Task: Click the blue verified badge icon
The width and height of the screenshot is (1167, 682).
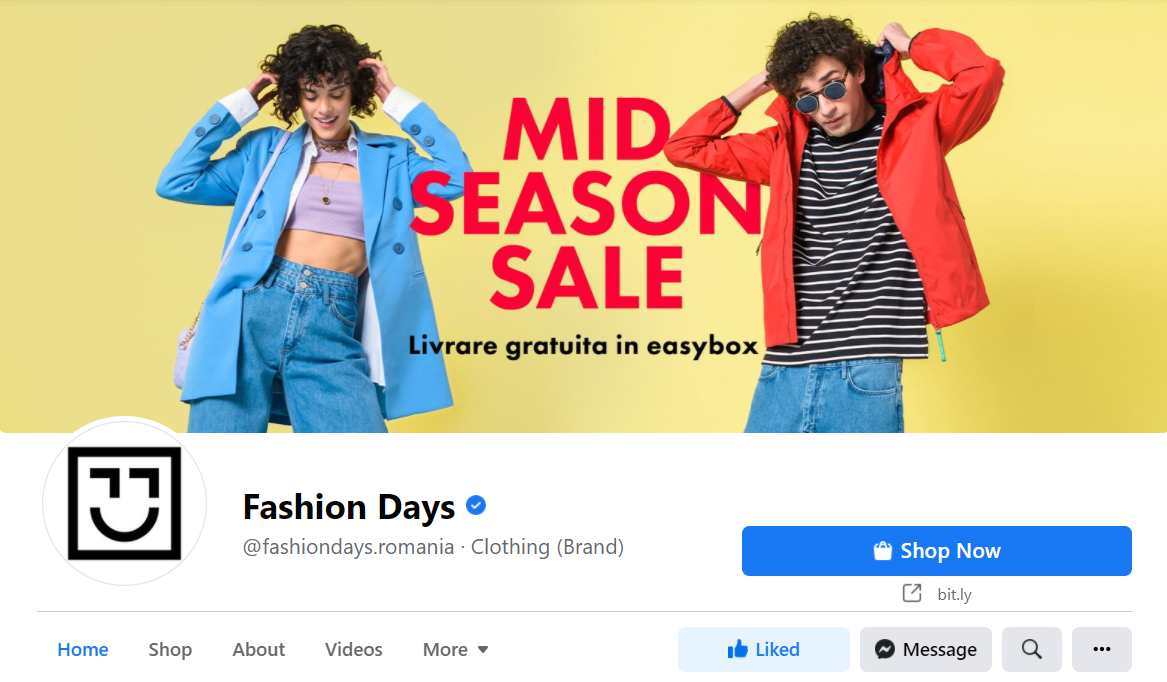Action: [x=476, y=506]
